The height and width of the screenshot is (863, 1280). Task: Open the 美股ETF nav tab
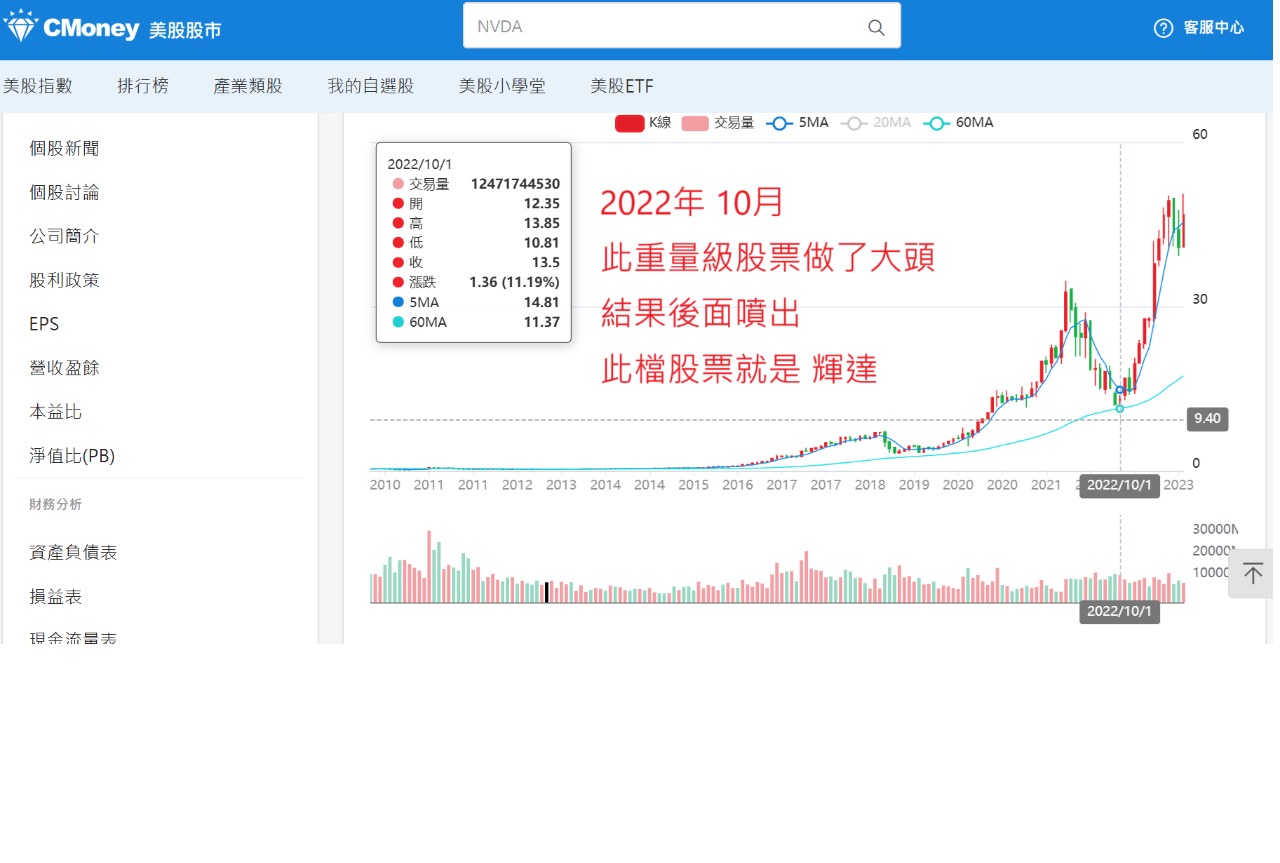point(622,86)
